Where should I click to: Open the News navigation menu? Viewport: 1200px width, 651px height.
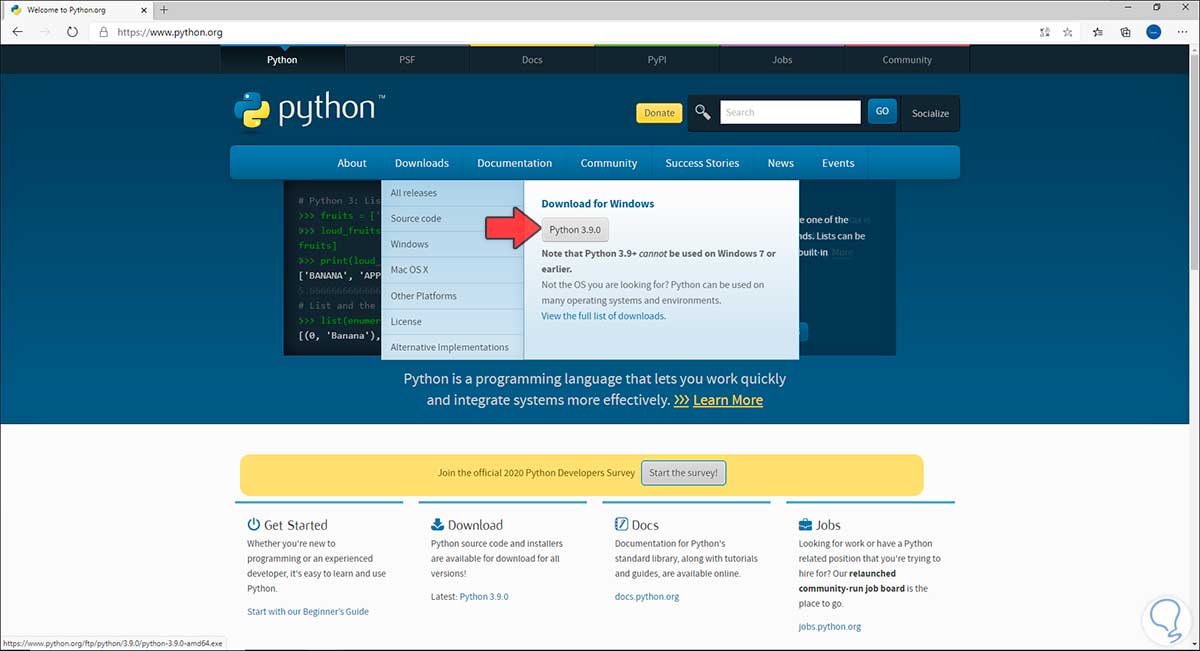[x=781, y=163]
